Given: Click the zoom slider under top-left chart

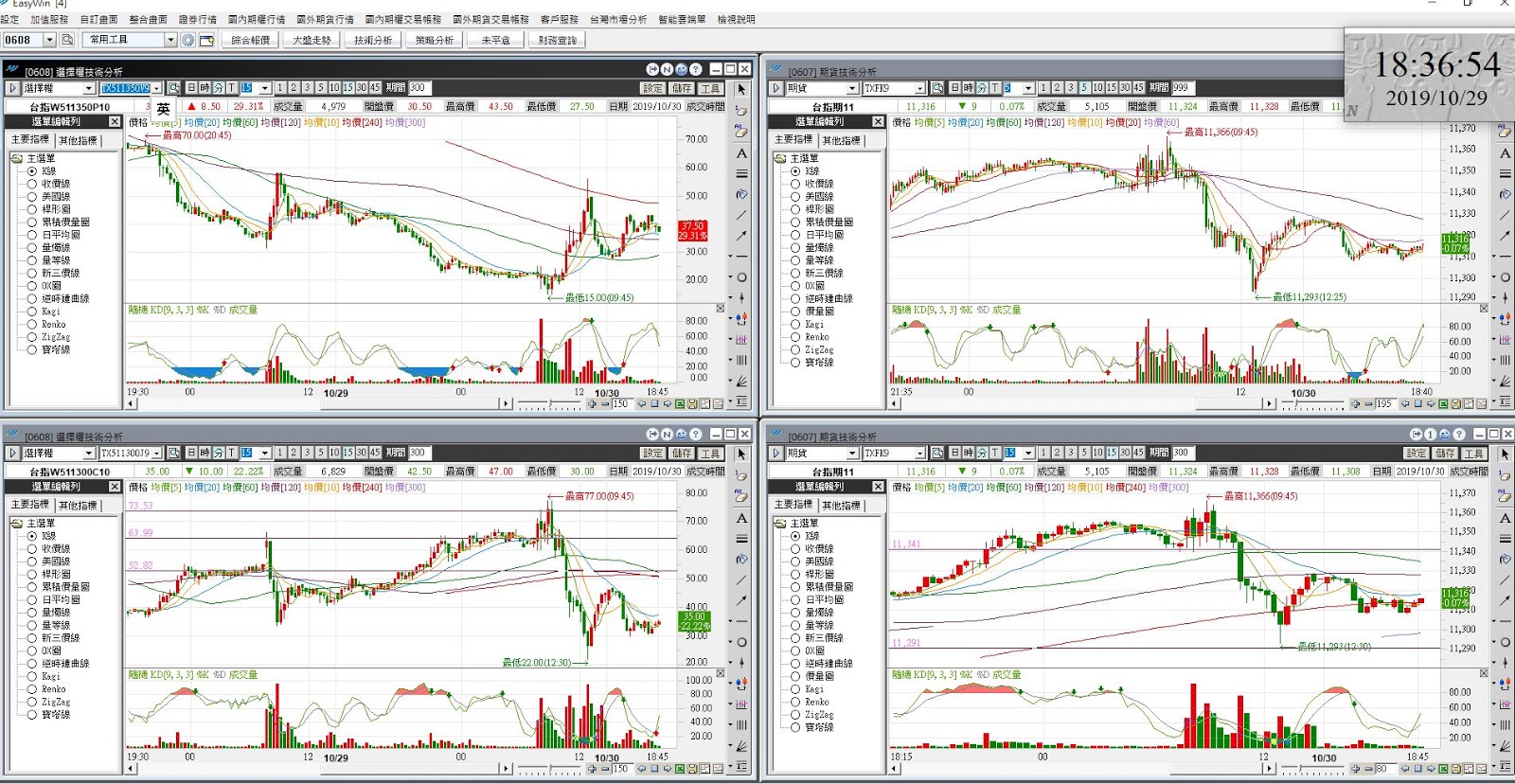Looking at the screenshot, I should point(549,404).
